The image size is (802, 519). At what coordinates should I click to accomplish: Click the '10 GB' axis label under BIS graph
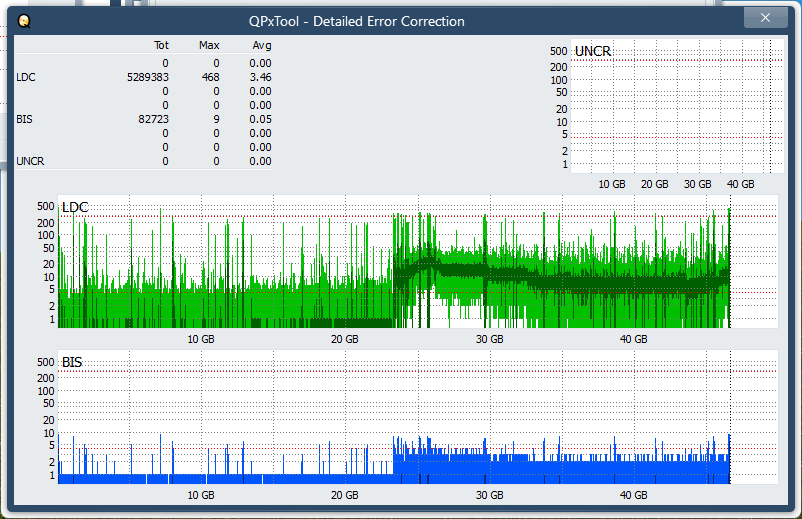click(x=200, y=495)
